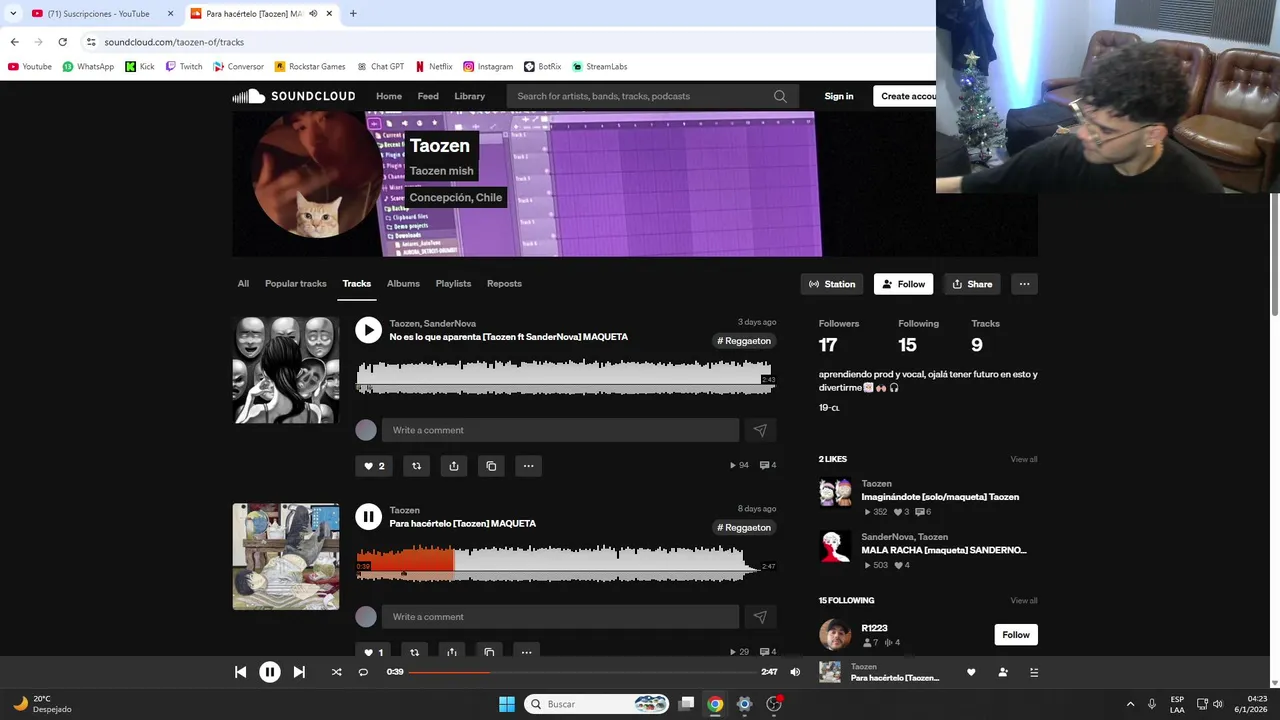This screenshot has height=720, width=1280.
Task: Start Taozen Station
Action: pyautogui.click(x=833, y=284)
